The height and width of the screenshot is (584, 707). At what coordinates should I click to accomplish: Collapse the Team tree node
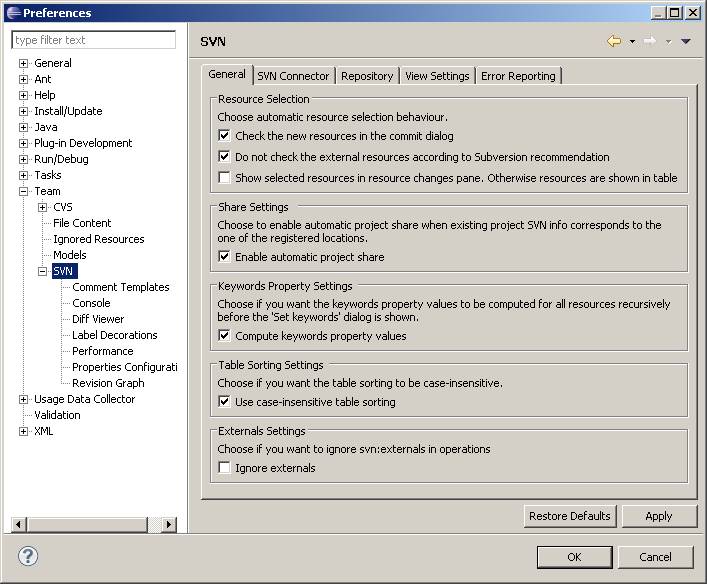click(23, 191)
